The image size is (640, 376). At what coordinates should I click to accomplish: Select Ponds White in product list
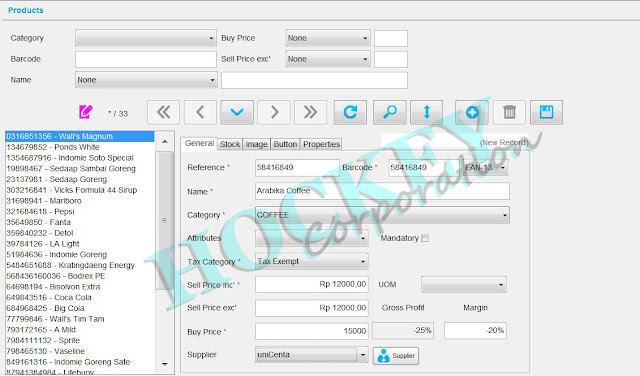(x=80, y=147)
